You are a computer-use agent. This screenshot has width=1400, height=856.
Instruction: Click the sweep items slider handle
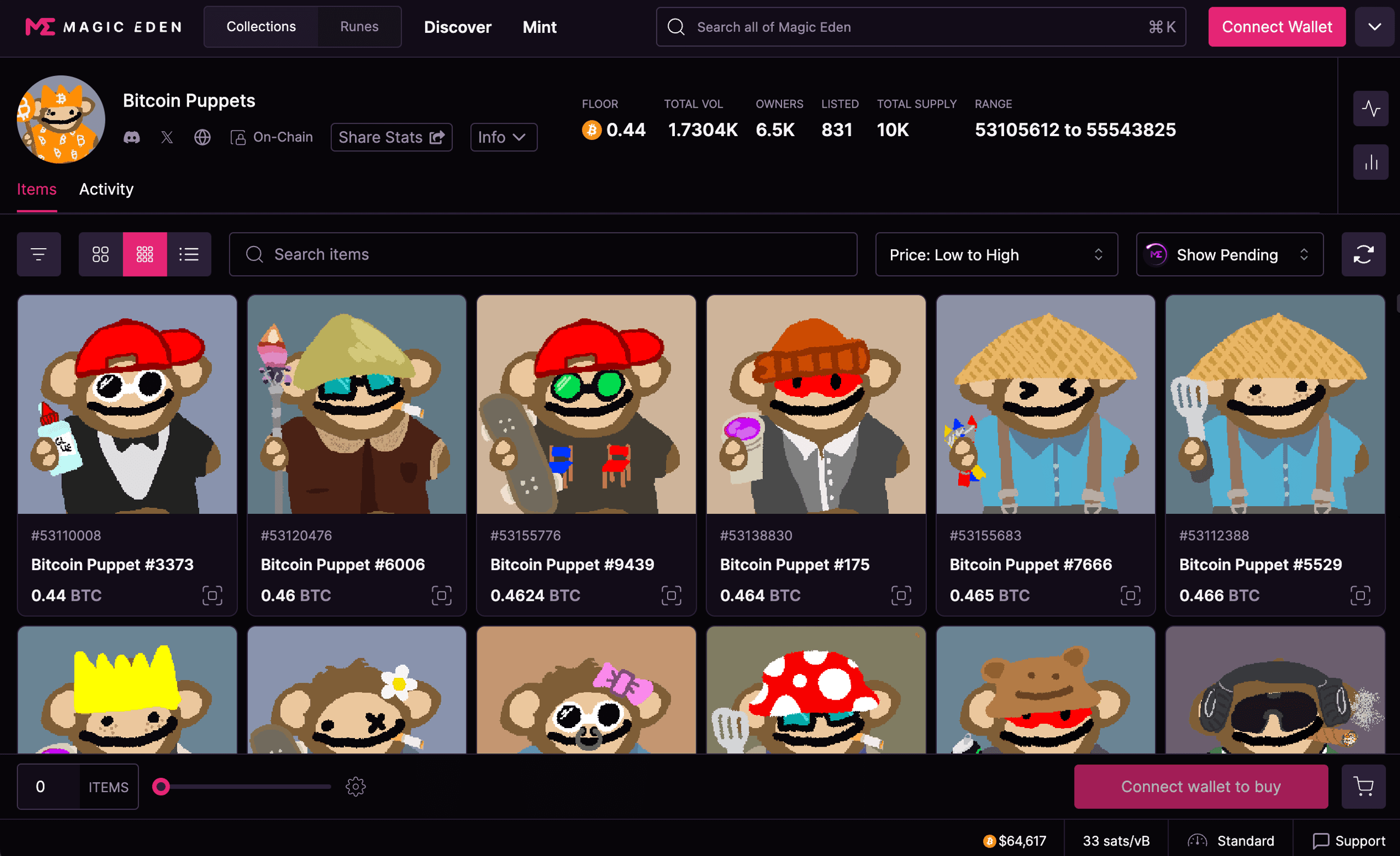pos(161,787)
